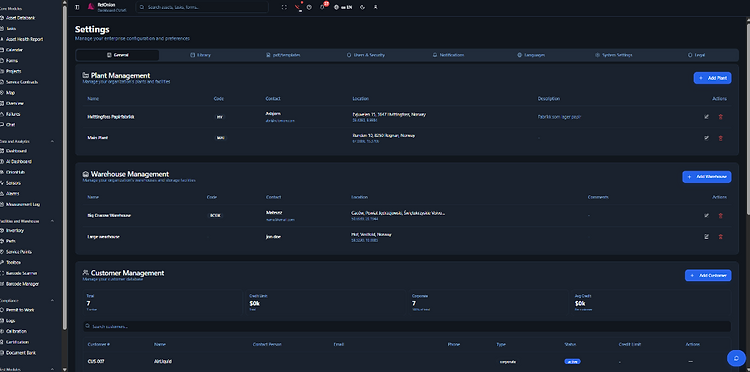Click the Add Customer button

pos(708,275)
